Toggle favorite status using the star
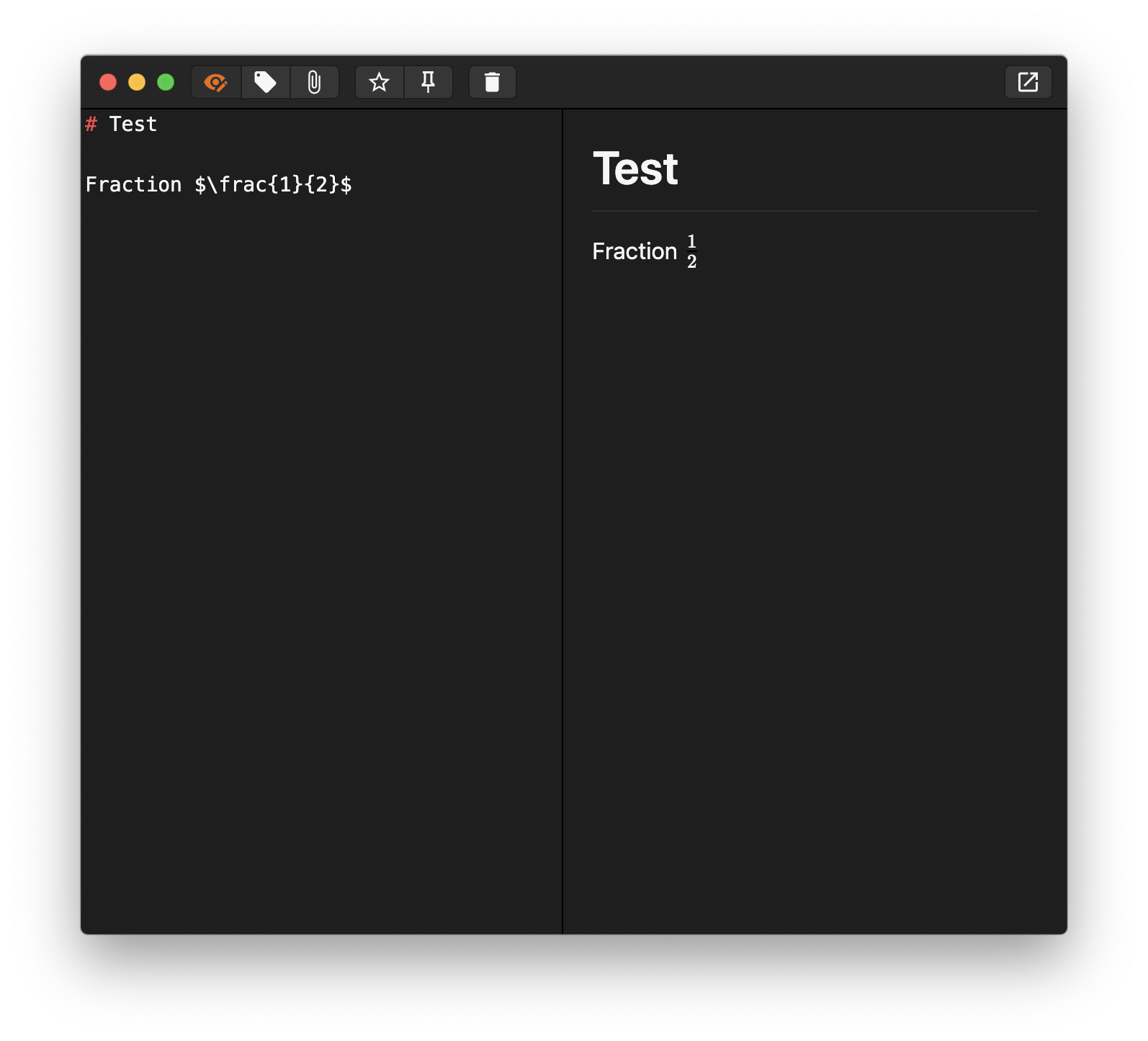Screen dimensions: 1148x1041 click(x=380, y=82)
